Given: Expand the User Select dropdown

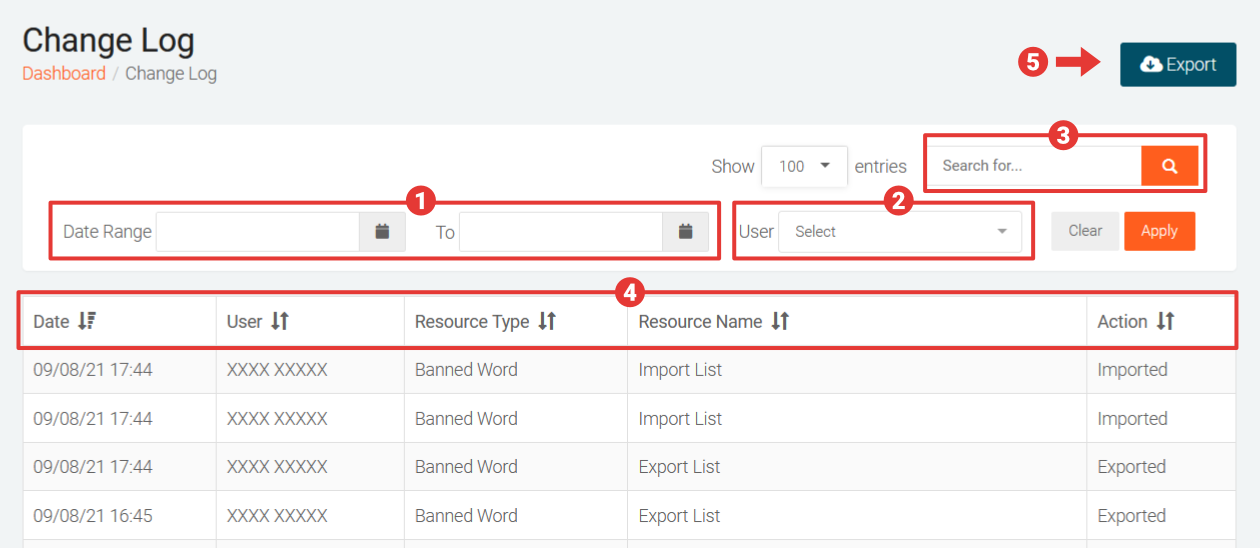Looking at the screenshot, I should [x=900, y=232].
